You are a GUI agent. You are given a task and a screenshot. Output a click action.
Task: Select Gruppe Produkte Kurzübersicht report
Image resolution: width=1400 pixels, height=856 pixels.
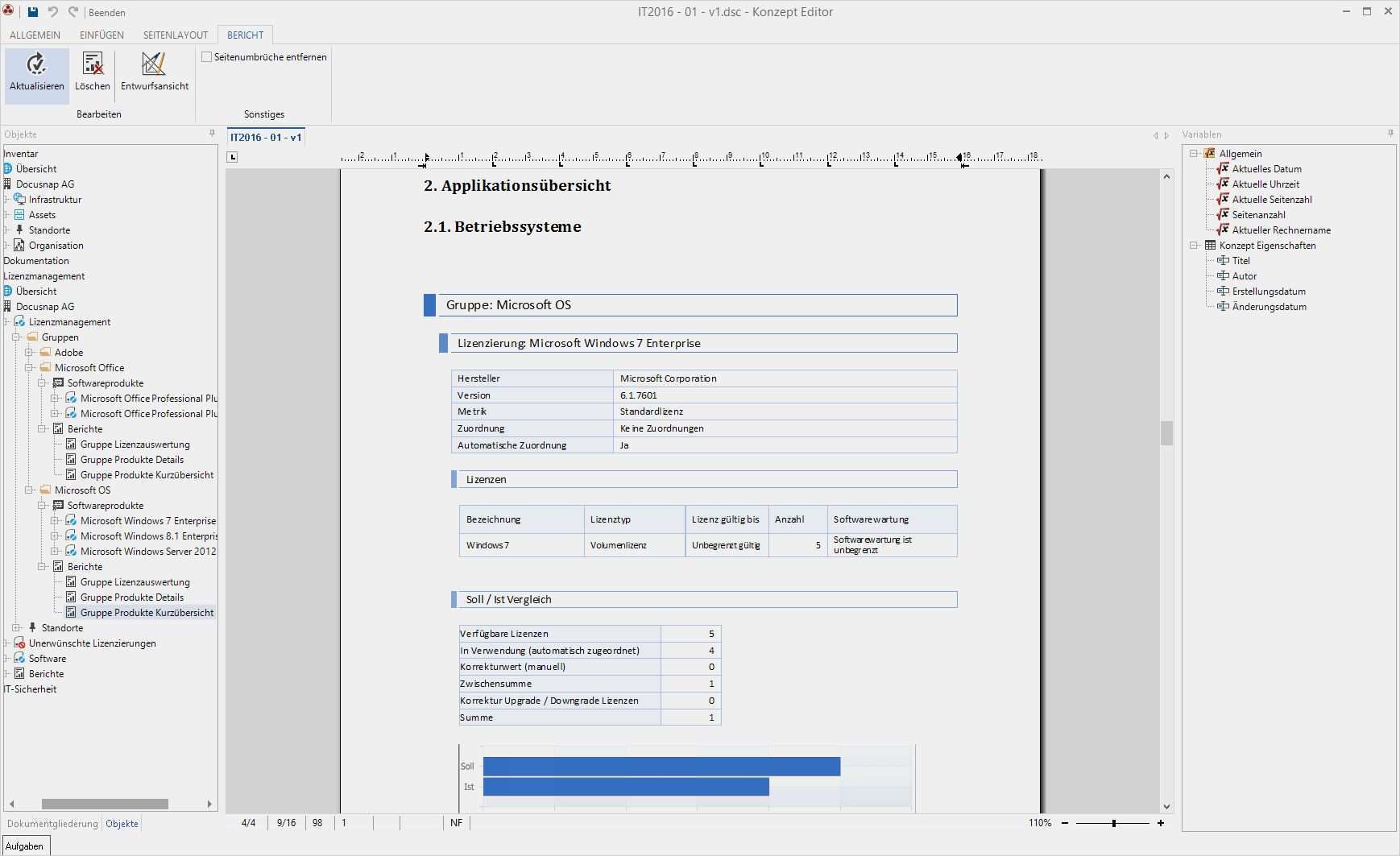[147, 613]
